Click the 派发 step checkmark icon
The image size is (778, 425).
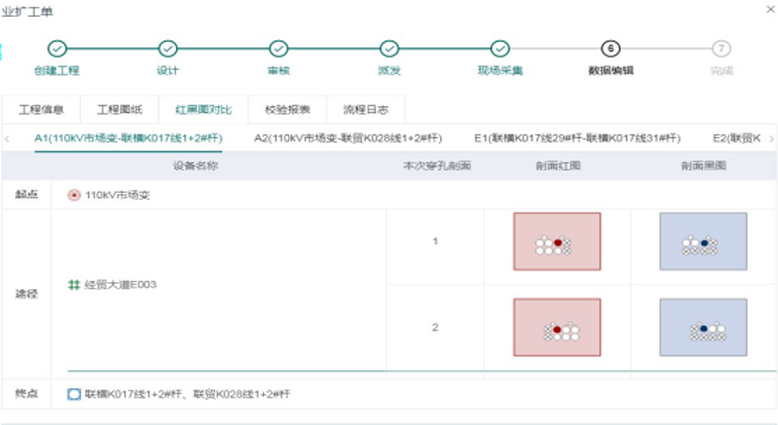click(389, 48)
